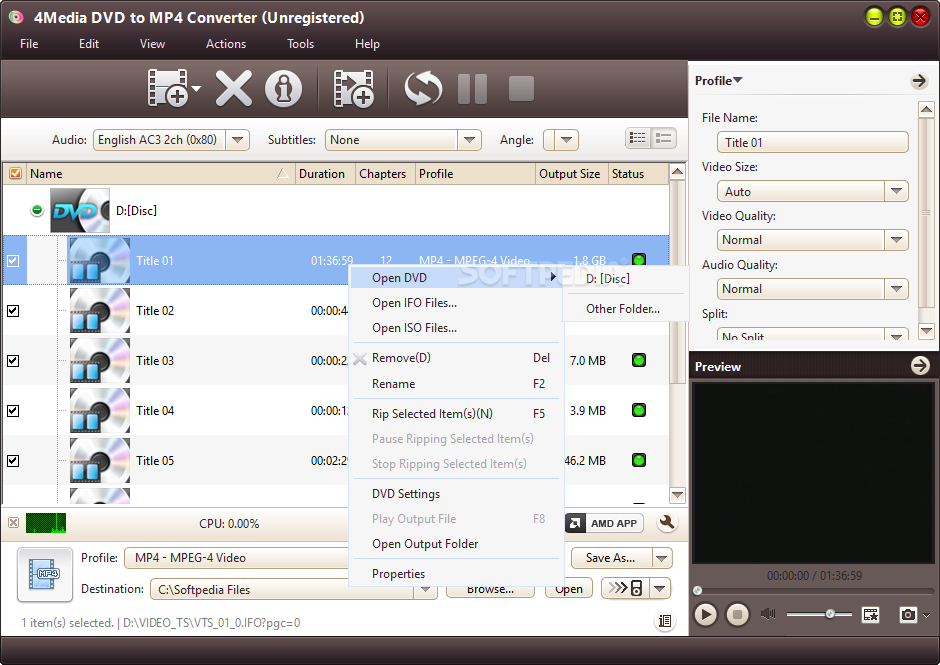Viewport: 940px width, 665px height.
Task: Open settings with the wrench icon
Action: [667, 523]
